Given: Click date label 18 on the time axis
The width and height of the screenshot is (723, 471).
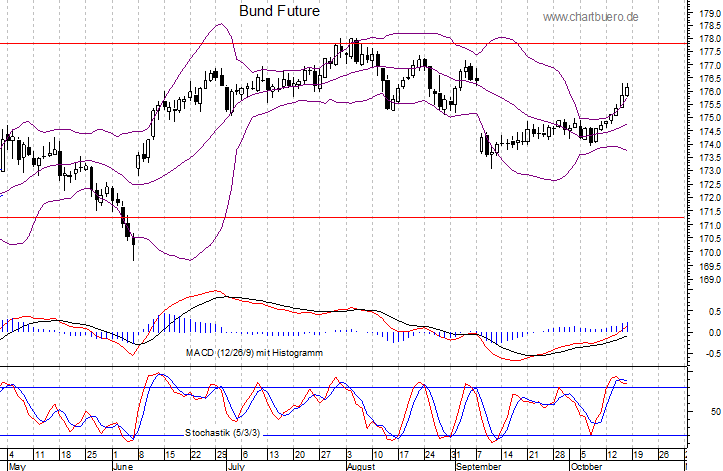Looking at the screenshot, I should (x=66, y=455).
